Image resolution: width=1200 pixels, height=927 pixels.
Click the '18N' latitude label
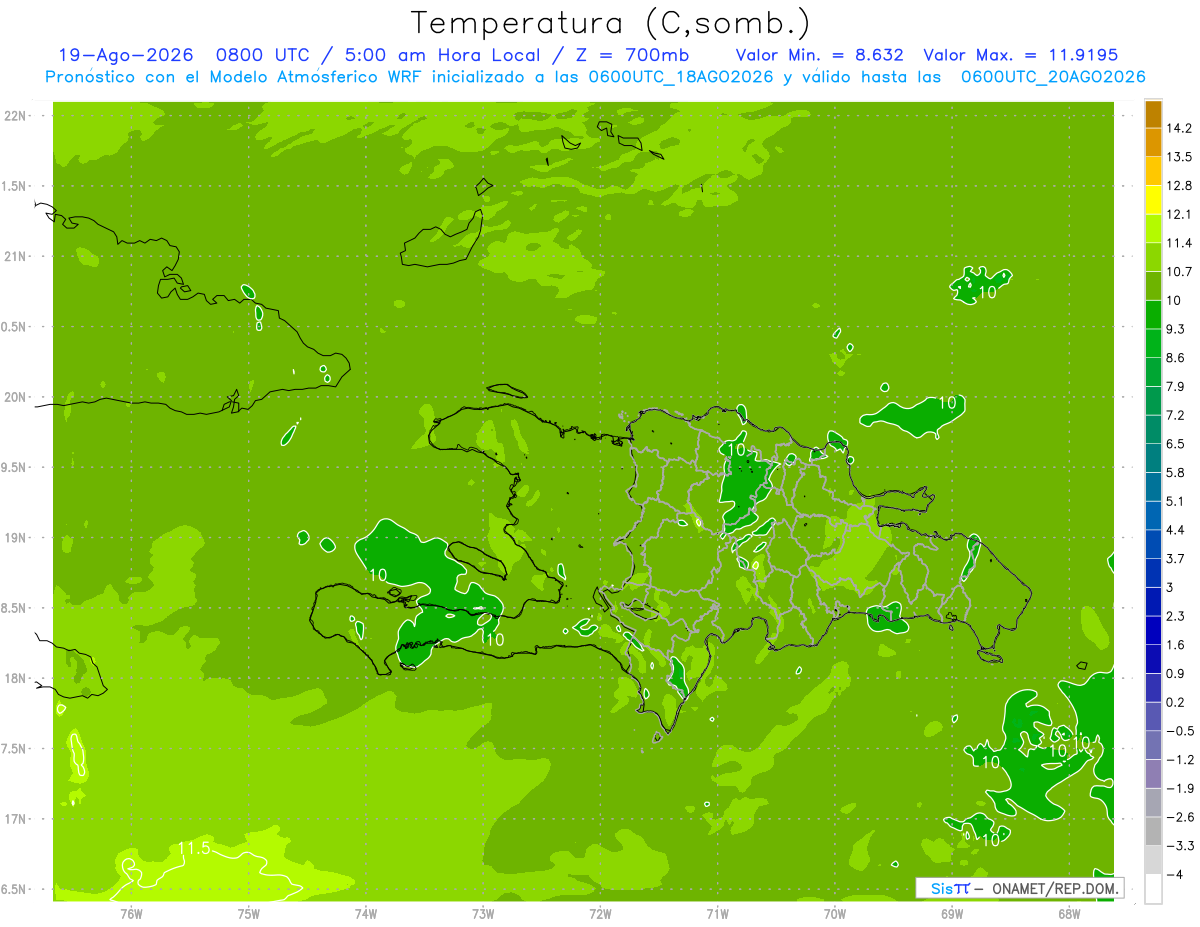click(x=15, y=678)
